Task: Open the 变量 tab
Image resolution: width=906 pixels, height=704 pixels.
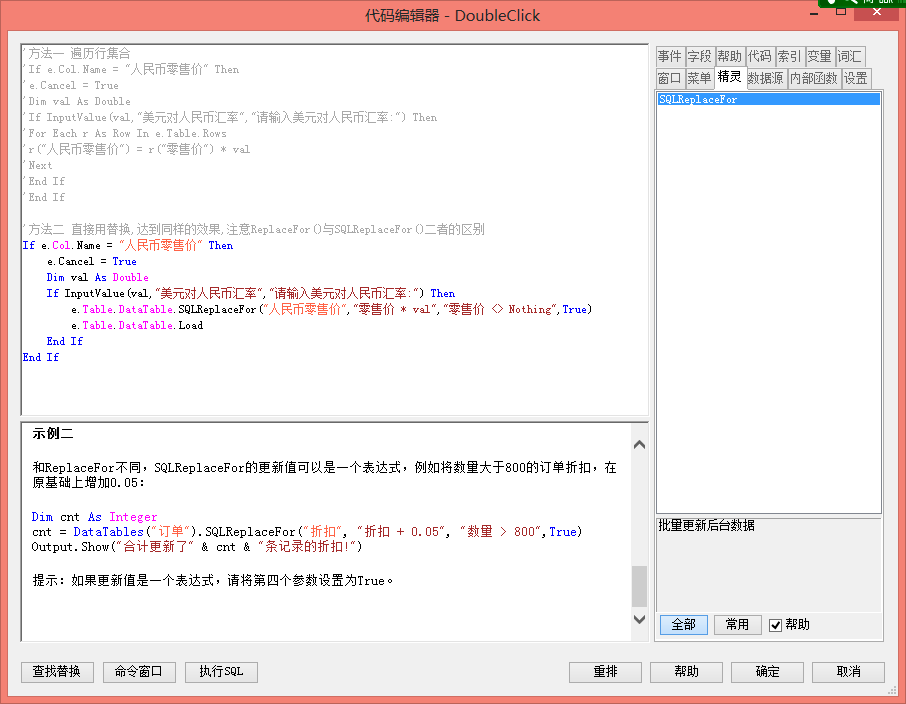Action: pos(819,57)
